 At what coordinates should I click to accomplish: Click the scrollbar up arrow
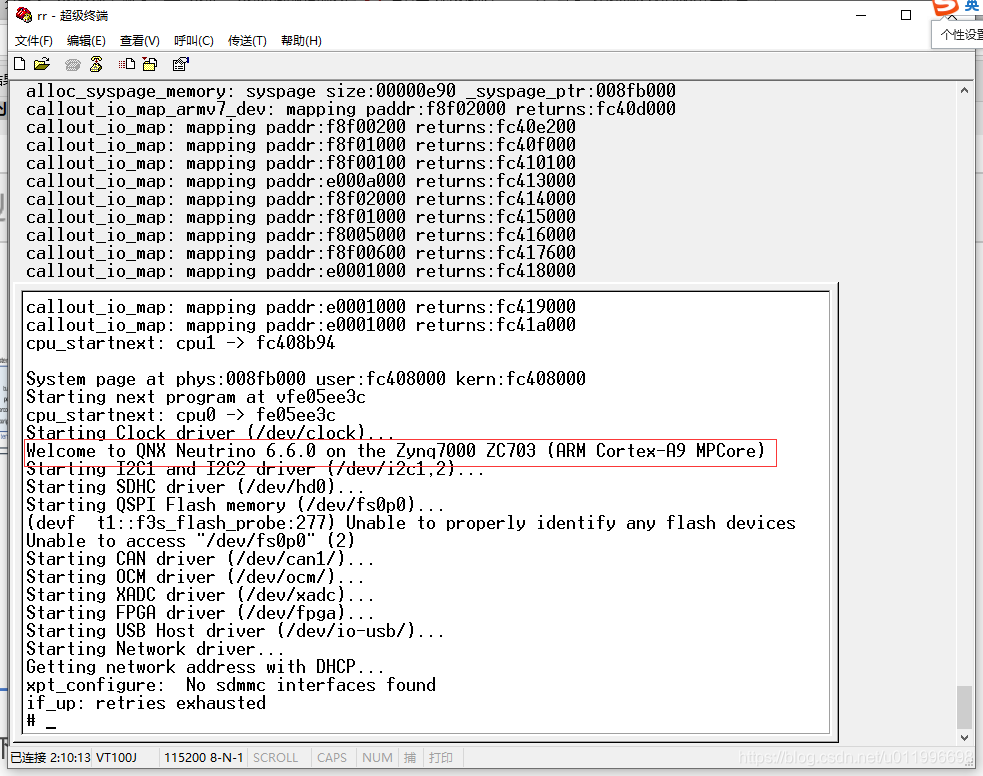coord(964,91)
